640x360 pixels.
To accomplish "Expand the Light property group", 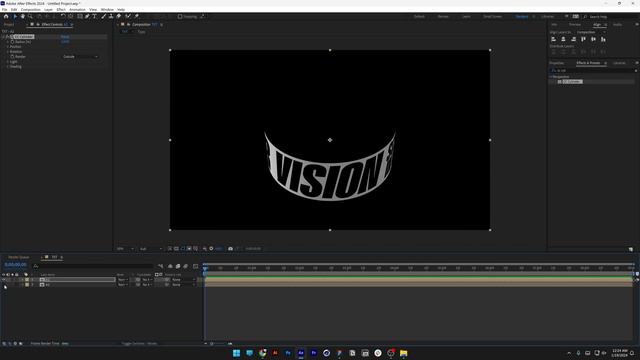I will [x=7, y=62].
